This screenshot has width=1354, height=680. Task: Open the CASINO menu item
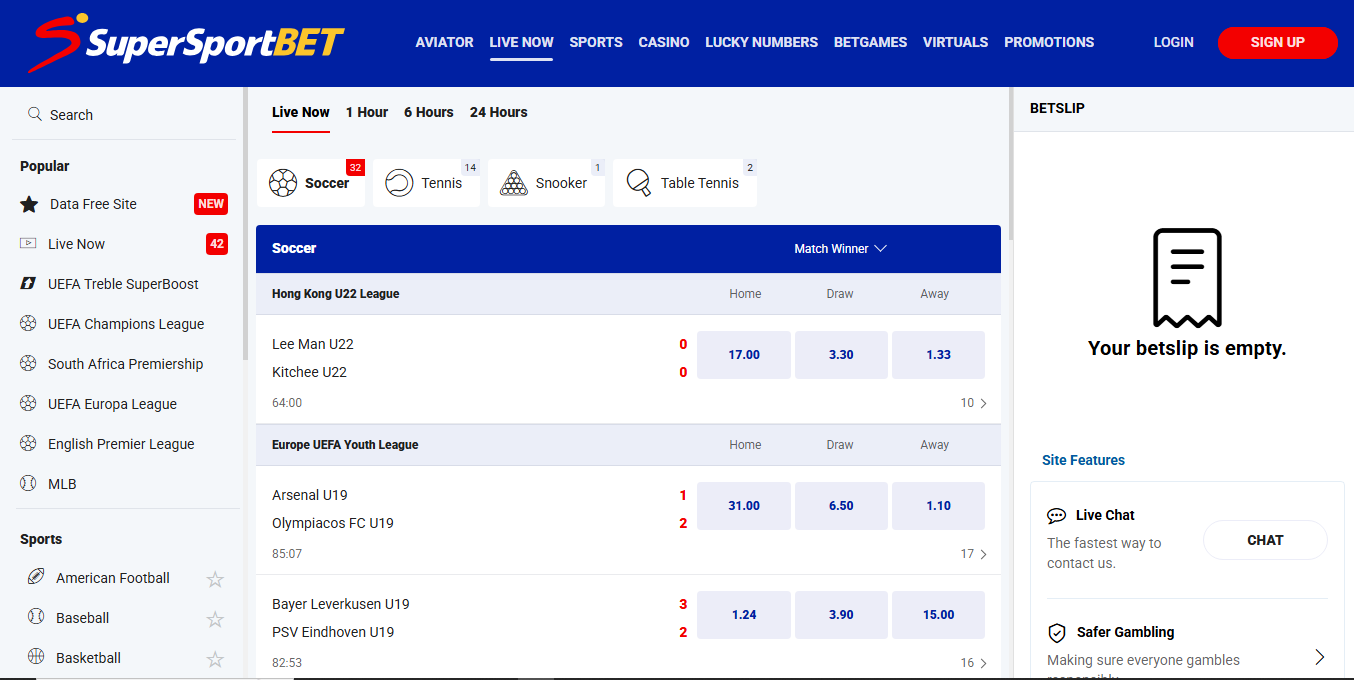coord(663,42)
